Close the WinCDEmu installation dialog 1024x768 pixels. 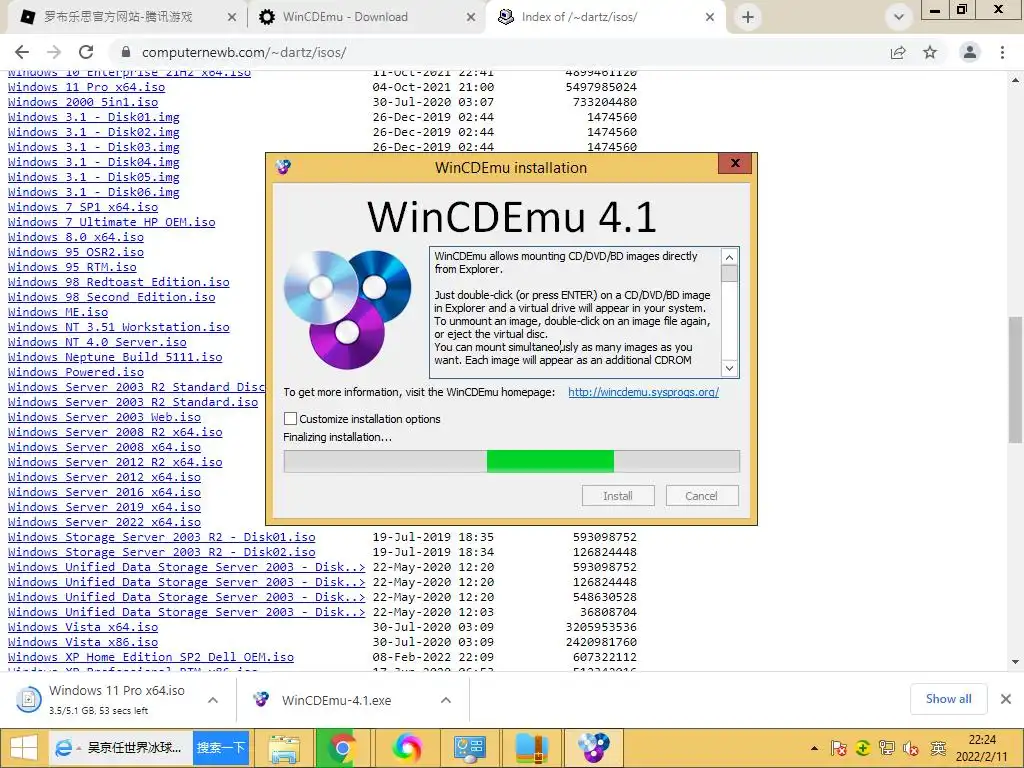point(735,163)
